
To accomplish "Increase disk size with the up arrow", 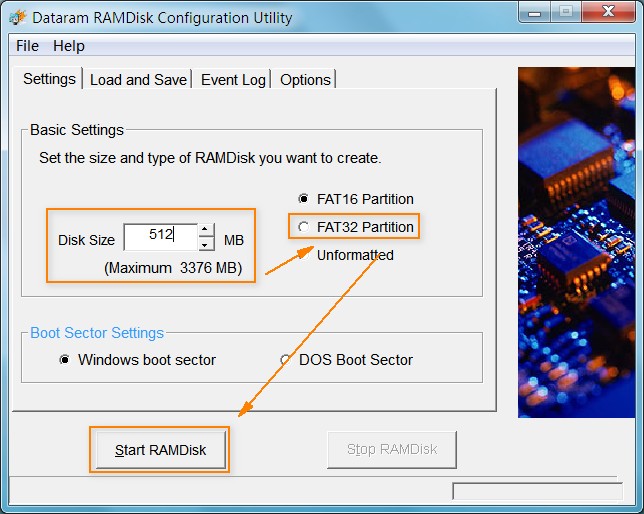I will [x=205, y=229].
